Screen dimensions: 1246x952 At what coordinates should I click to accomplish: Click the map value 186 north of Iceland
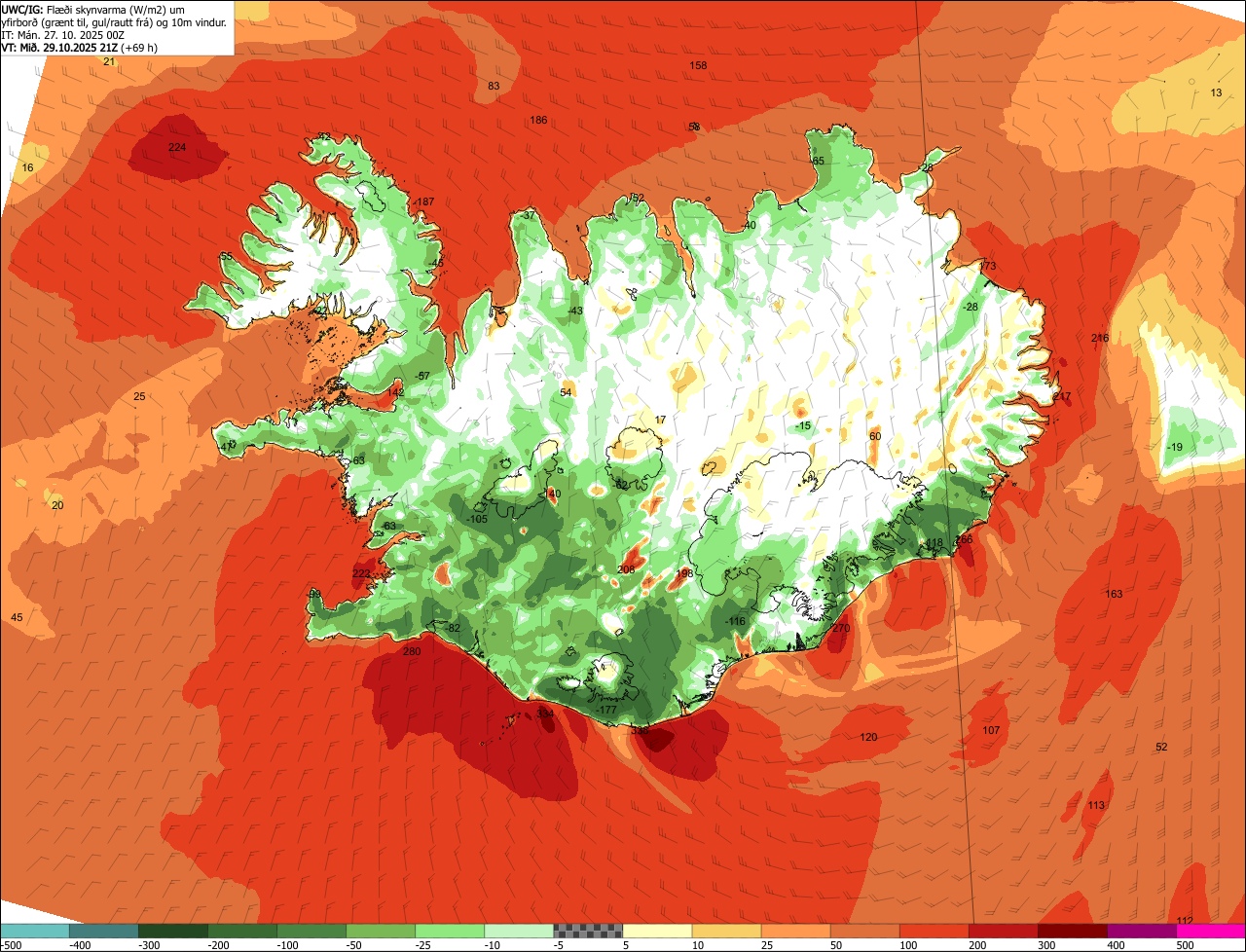pyautogui.click(x=538, y=120)
